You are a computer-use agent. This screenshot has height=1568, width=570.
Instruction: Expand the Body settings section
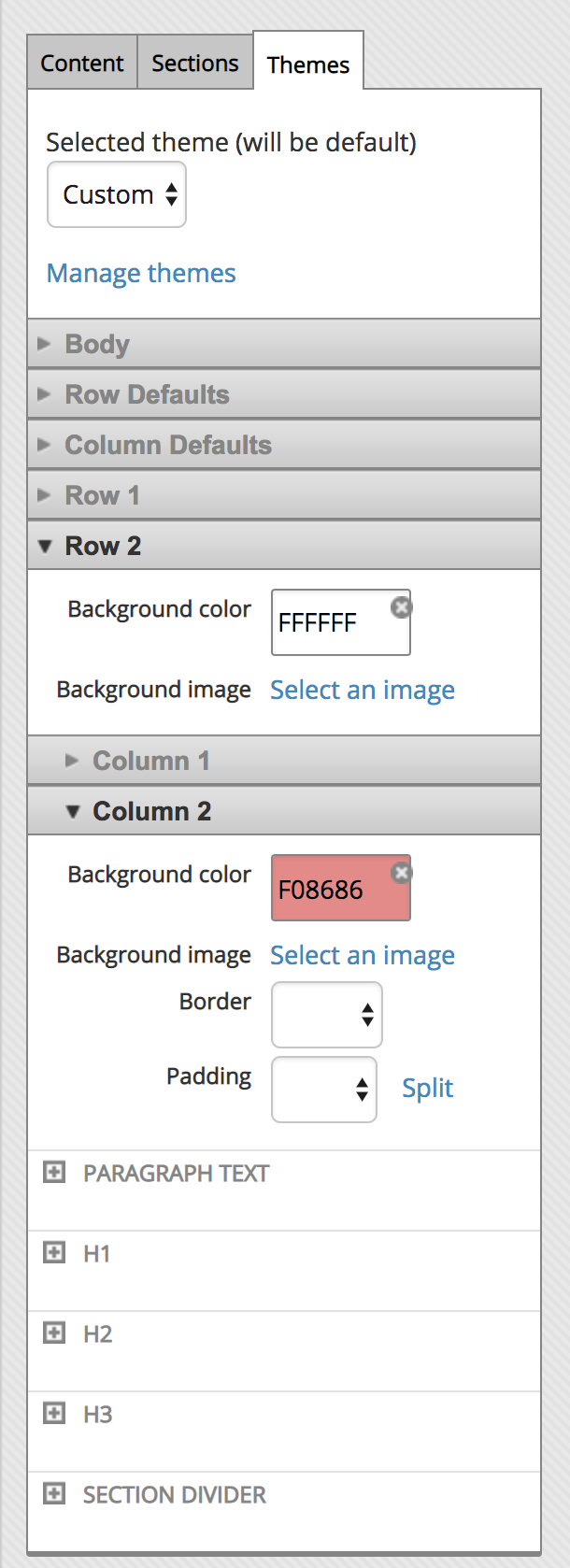pos(96,344)
